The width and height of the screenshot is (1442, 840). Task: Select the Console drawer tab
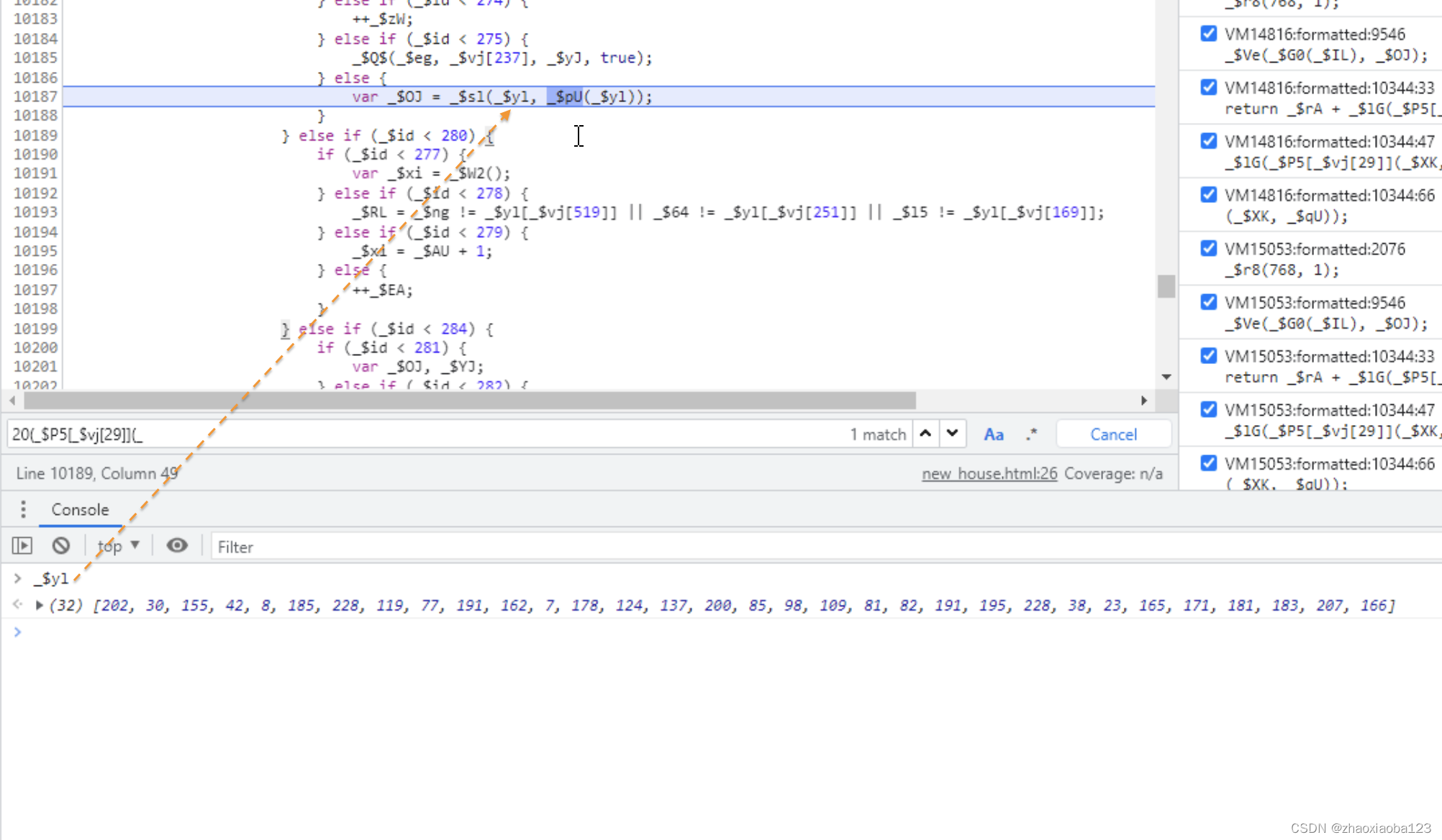point(80,509)
